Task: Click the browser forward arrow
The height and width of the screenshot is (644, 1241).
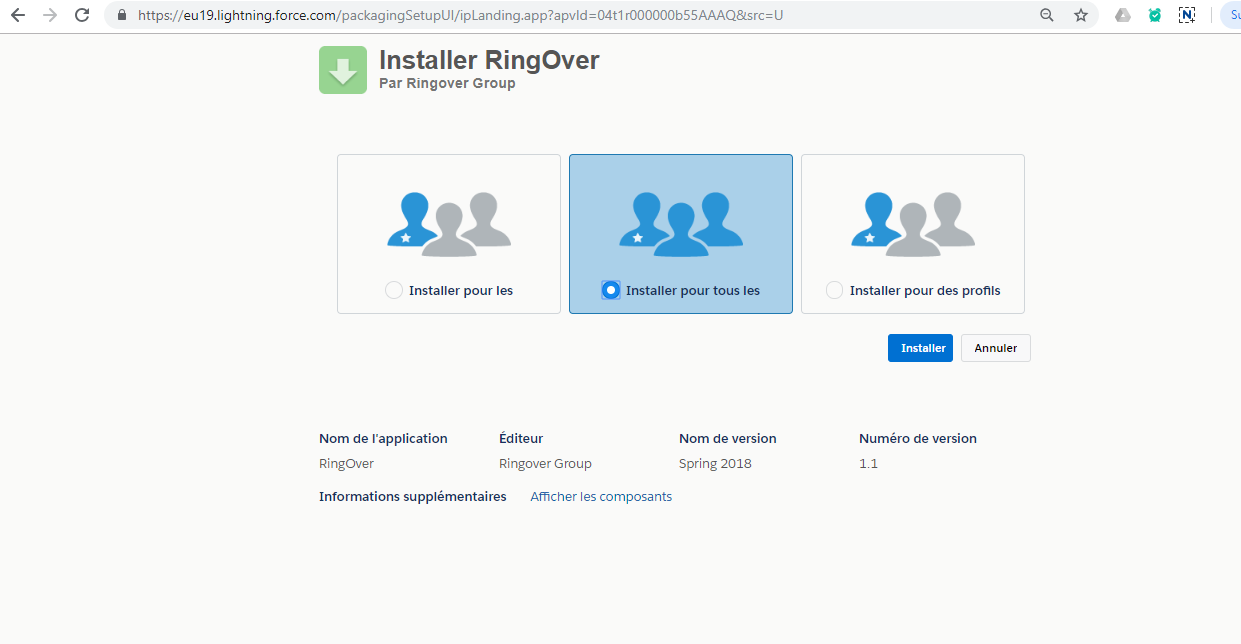Action: click(x=50, y=15)
